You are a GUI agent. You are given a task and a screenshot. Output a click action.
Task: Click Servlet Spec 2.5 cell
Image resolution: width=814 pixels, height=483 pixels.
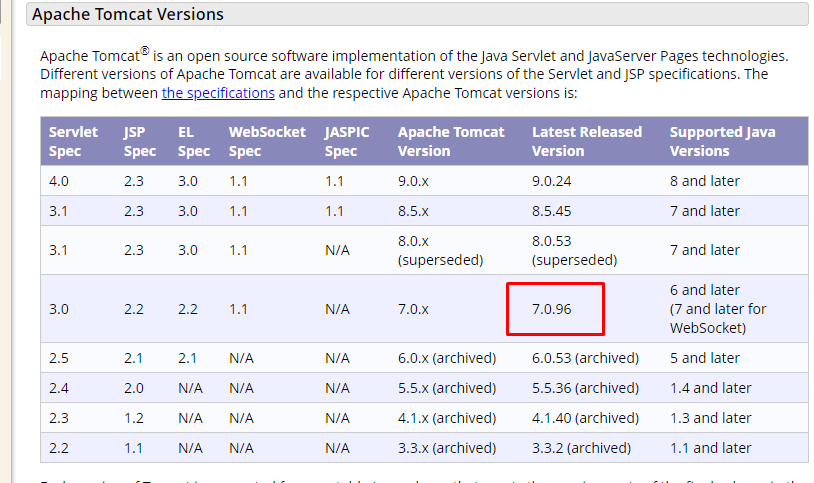coord(59,358)
